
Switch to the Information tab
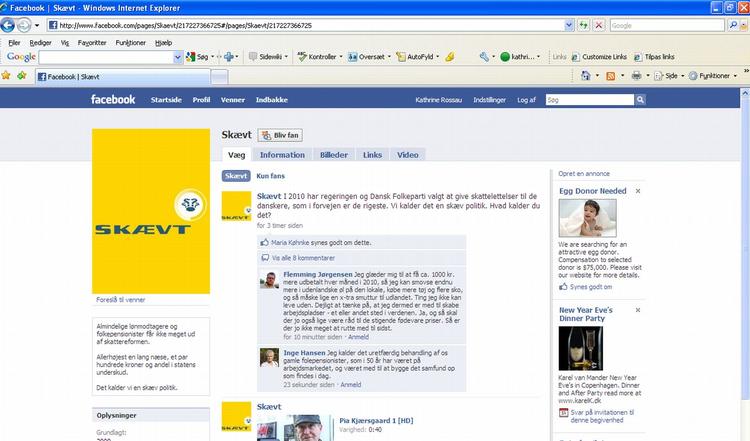281,155
